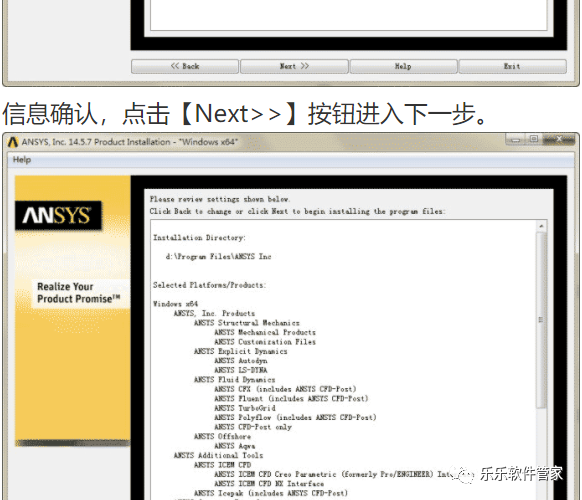582x500 pixels.
Task: Select 'ANSYS CFD-Post only' line
Action: pos(253,427)
